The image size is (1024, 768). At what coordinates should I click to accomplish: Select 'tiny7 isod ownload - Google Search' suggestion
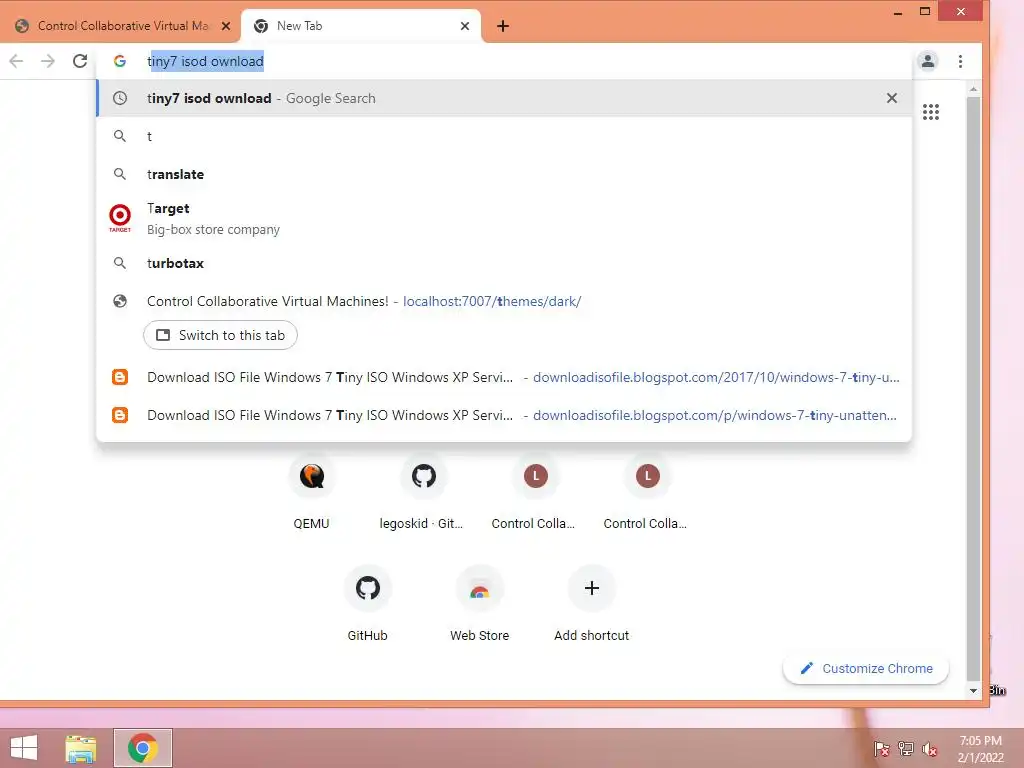point(504,98)
